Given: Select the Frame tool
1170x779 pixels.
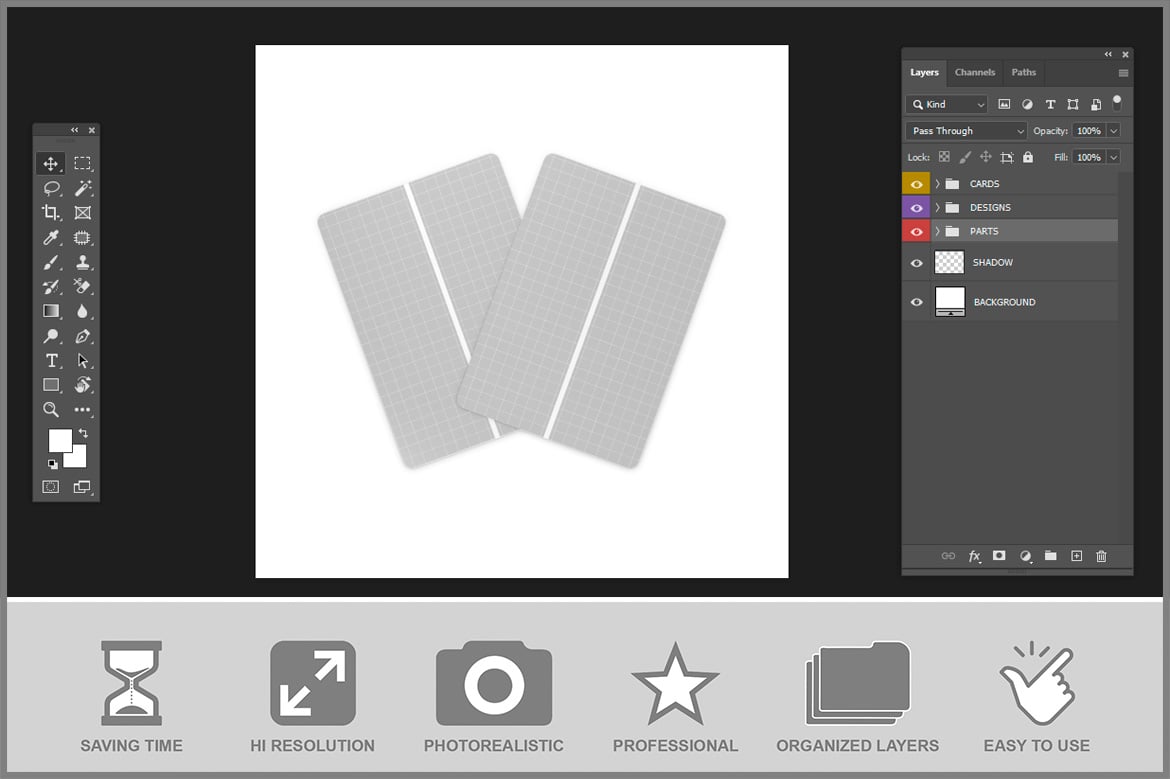Looking at the screenshot, I should 83,213.
